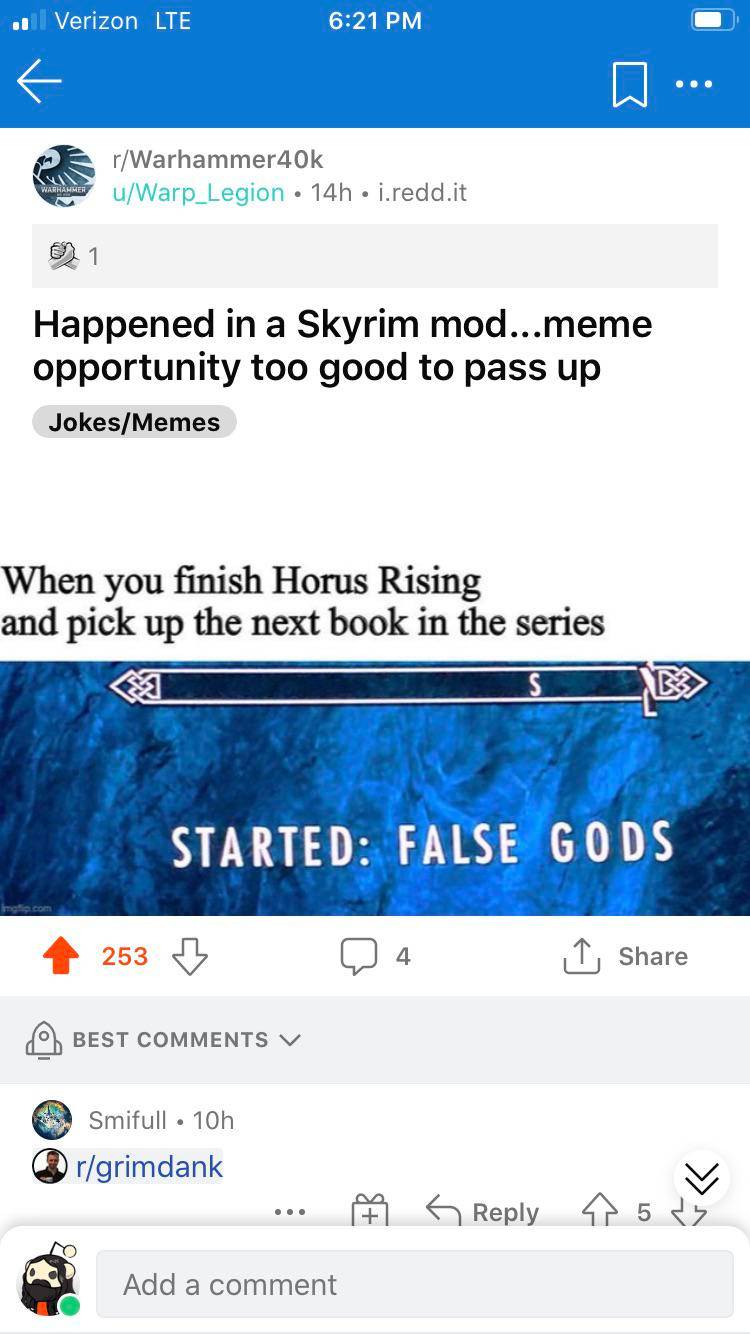The image size is (750, 1334).
Task: Visit u/Warp_Legion's profile
Action: coord(198,192)
